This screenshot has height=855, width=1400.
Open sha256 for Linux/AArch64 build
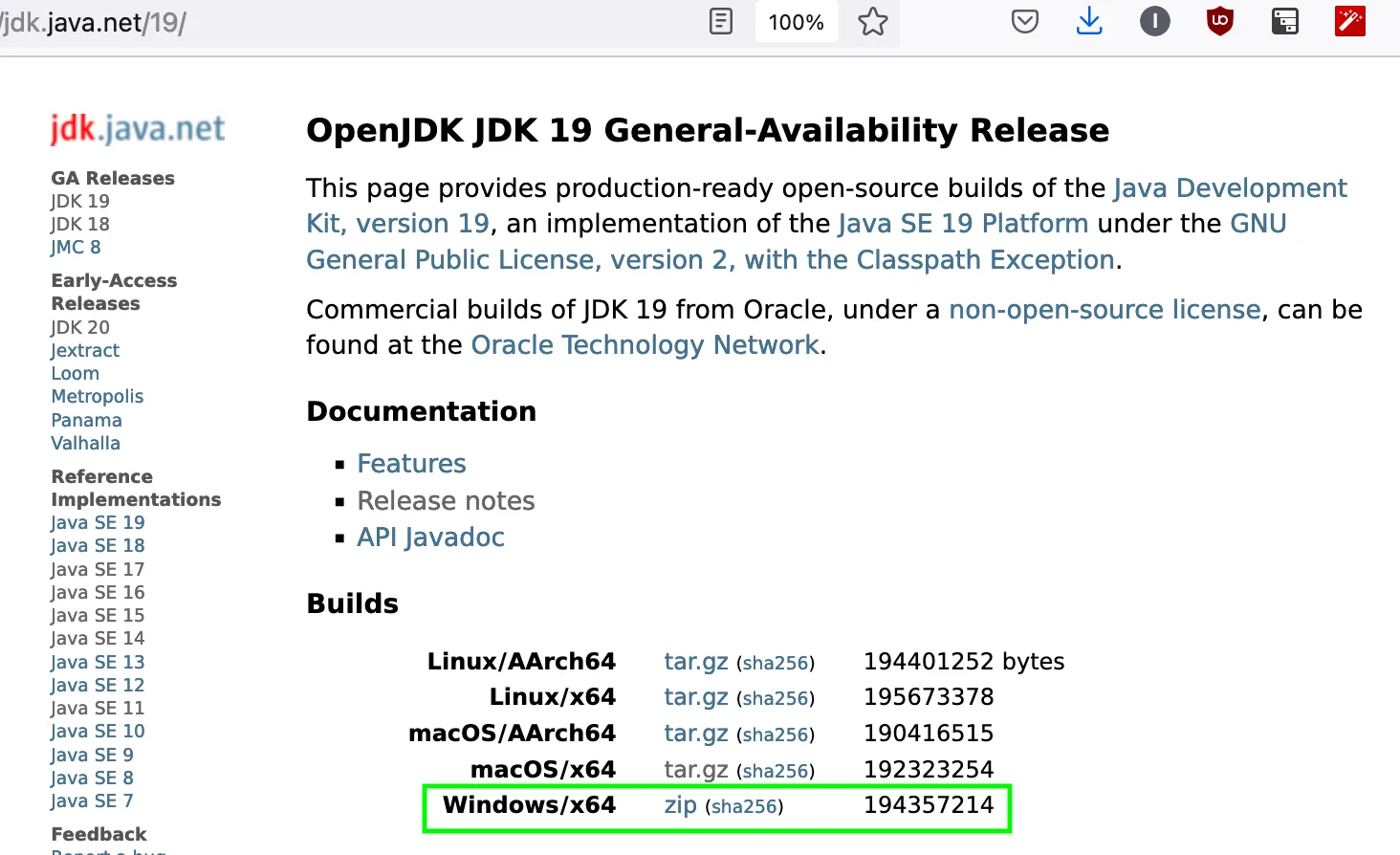[x=776, y=663]
